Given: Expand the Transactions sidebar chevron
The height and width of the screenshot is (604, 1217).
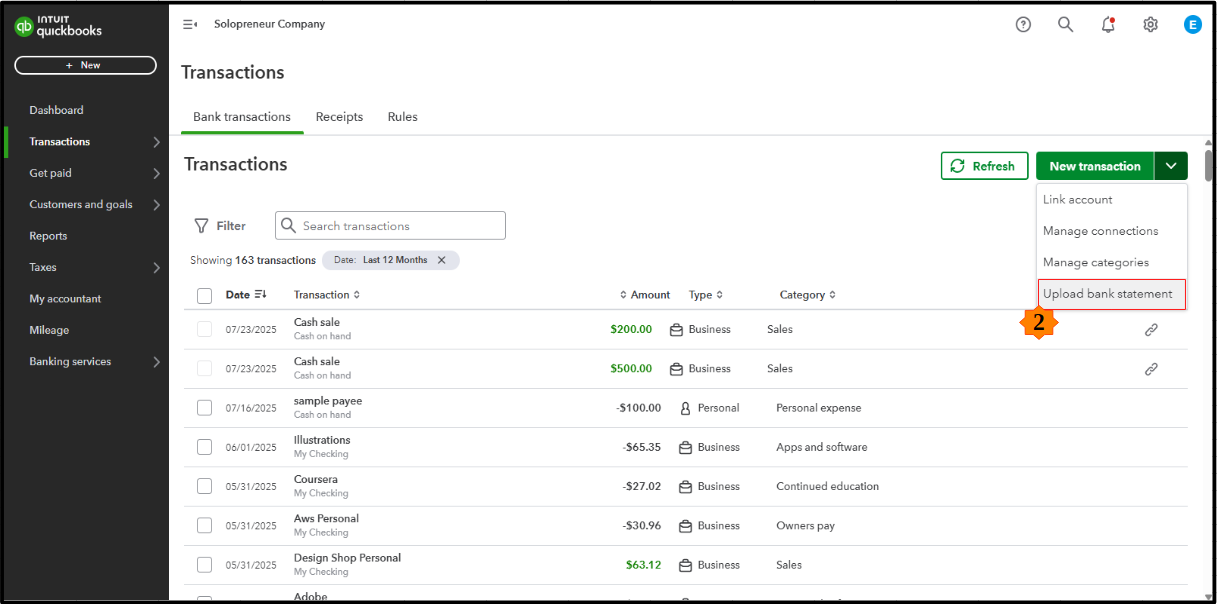Looking at the screenshot, I should [x=156, y=142].
